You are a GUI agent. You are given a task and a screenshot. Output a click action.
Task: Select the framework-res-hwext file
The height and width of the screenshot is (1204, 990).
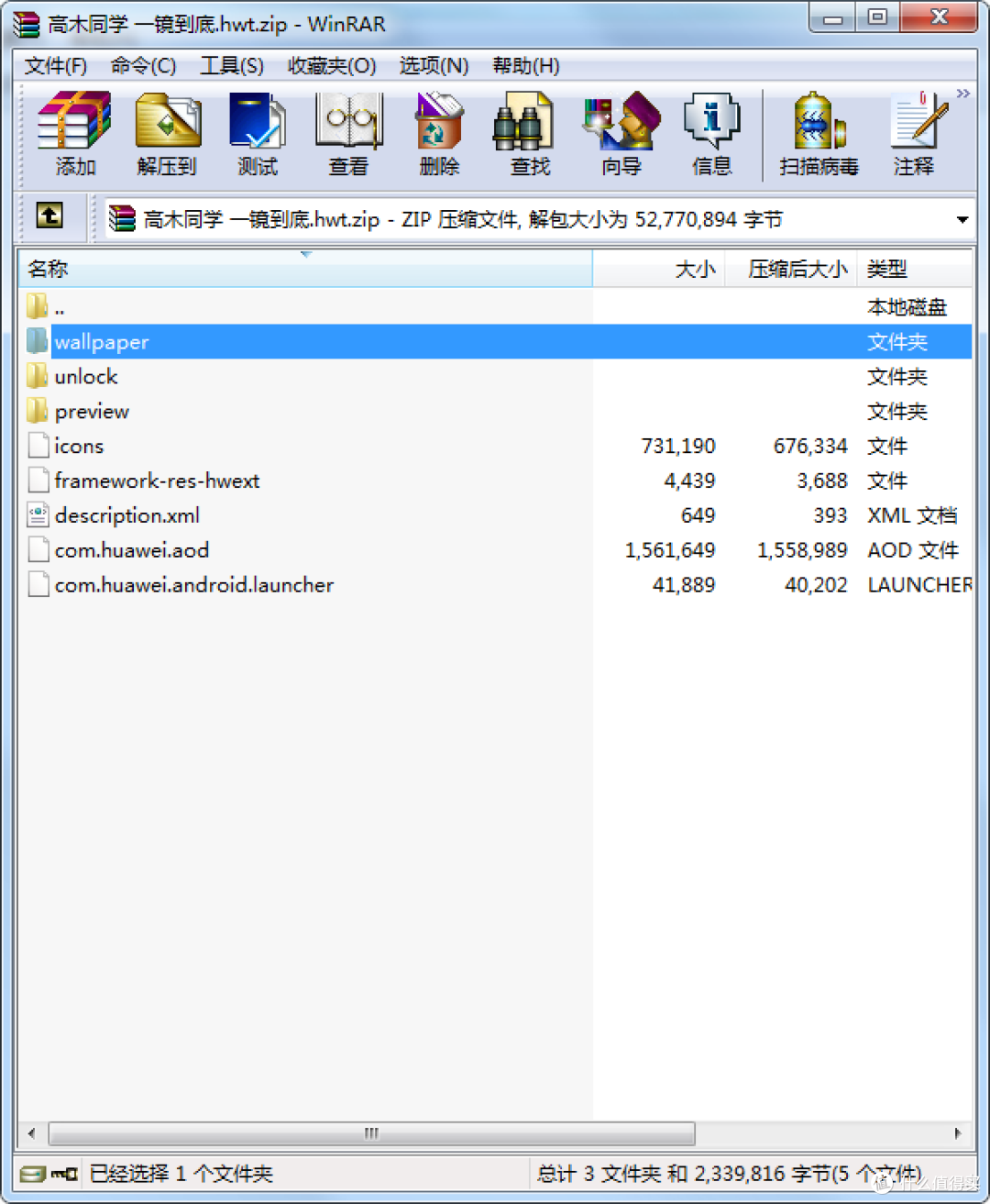click(495, 481)
